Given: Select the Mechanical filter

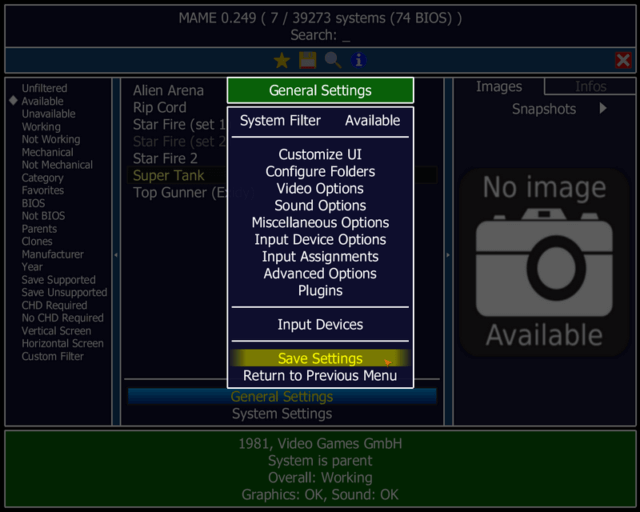Looking at the screenshot, I should click(x=48, y=152).
